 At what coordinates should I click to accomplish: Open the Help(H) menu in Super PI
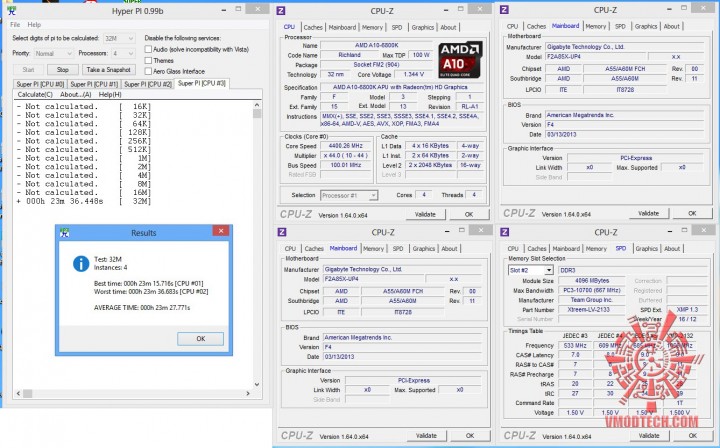[110, 94]
